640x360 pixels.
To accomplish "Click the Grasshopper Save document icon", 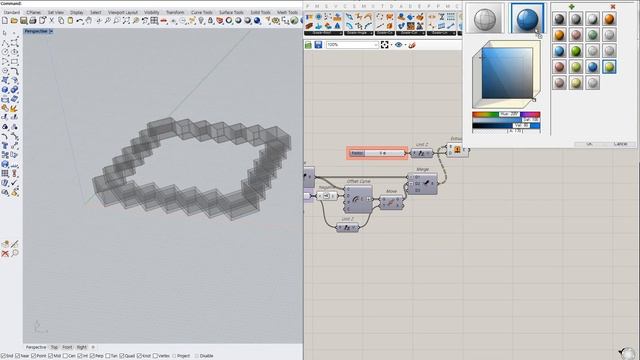I will [x=318, y=45].
